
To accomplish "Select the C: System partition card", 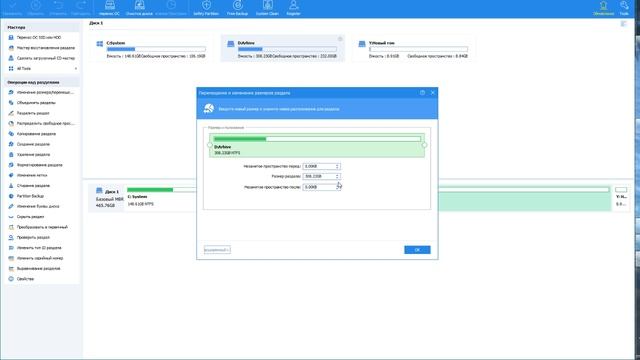I will [151, 49].
